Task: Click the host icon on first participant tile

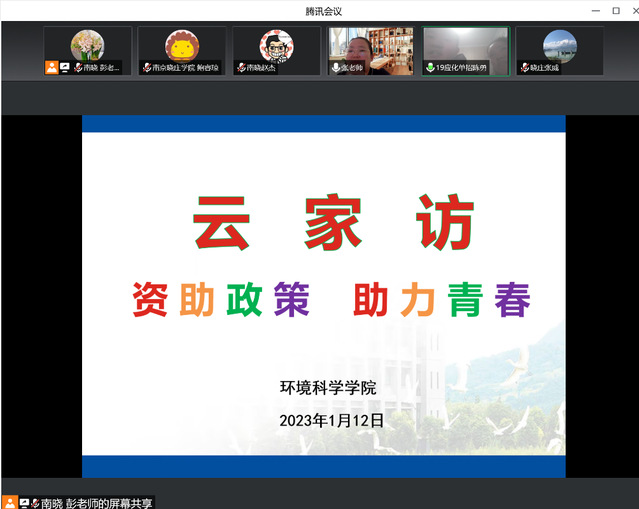Action: pos(51,68)
